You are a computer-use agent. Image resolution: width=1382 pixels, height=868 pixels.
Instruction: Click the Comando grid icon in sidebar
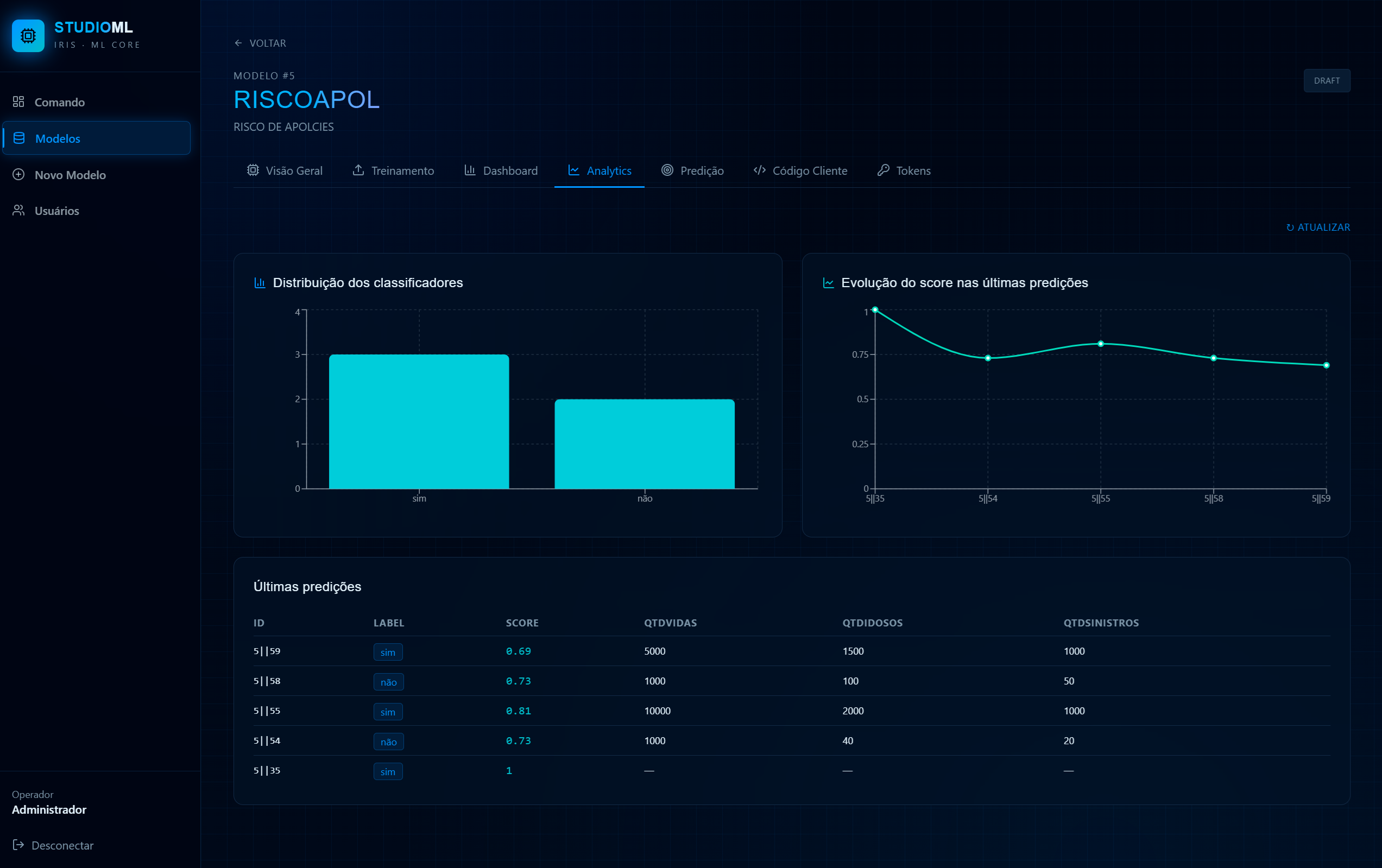click(18, 102)
